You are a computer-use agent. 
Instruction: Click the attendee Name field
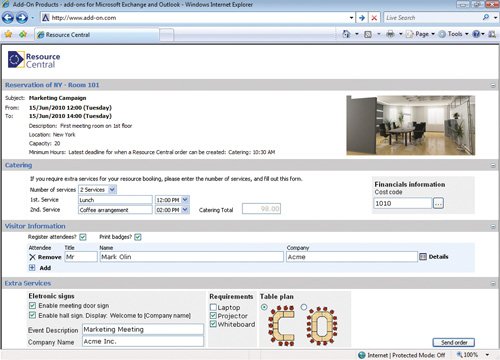pos(191,257)
